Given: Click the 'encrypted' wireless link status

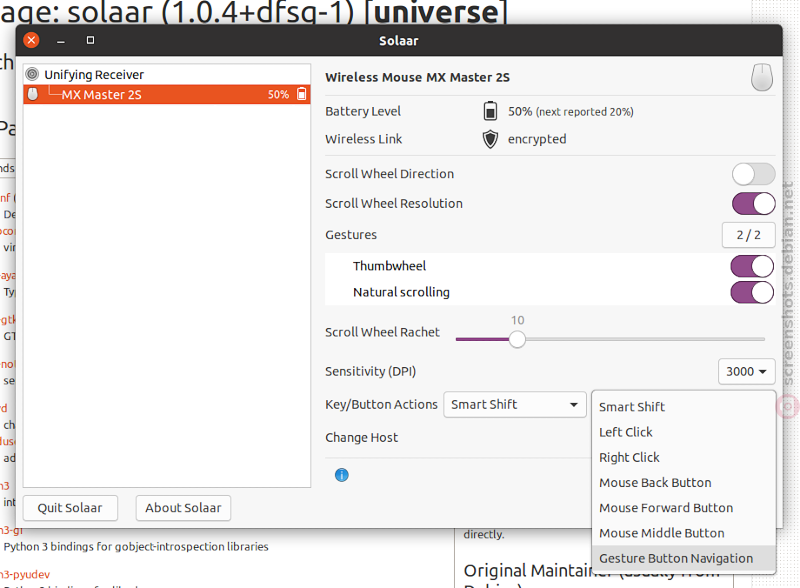Looking at the screenshot, I should [x=537, y=139].
